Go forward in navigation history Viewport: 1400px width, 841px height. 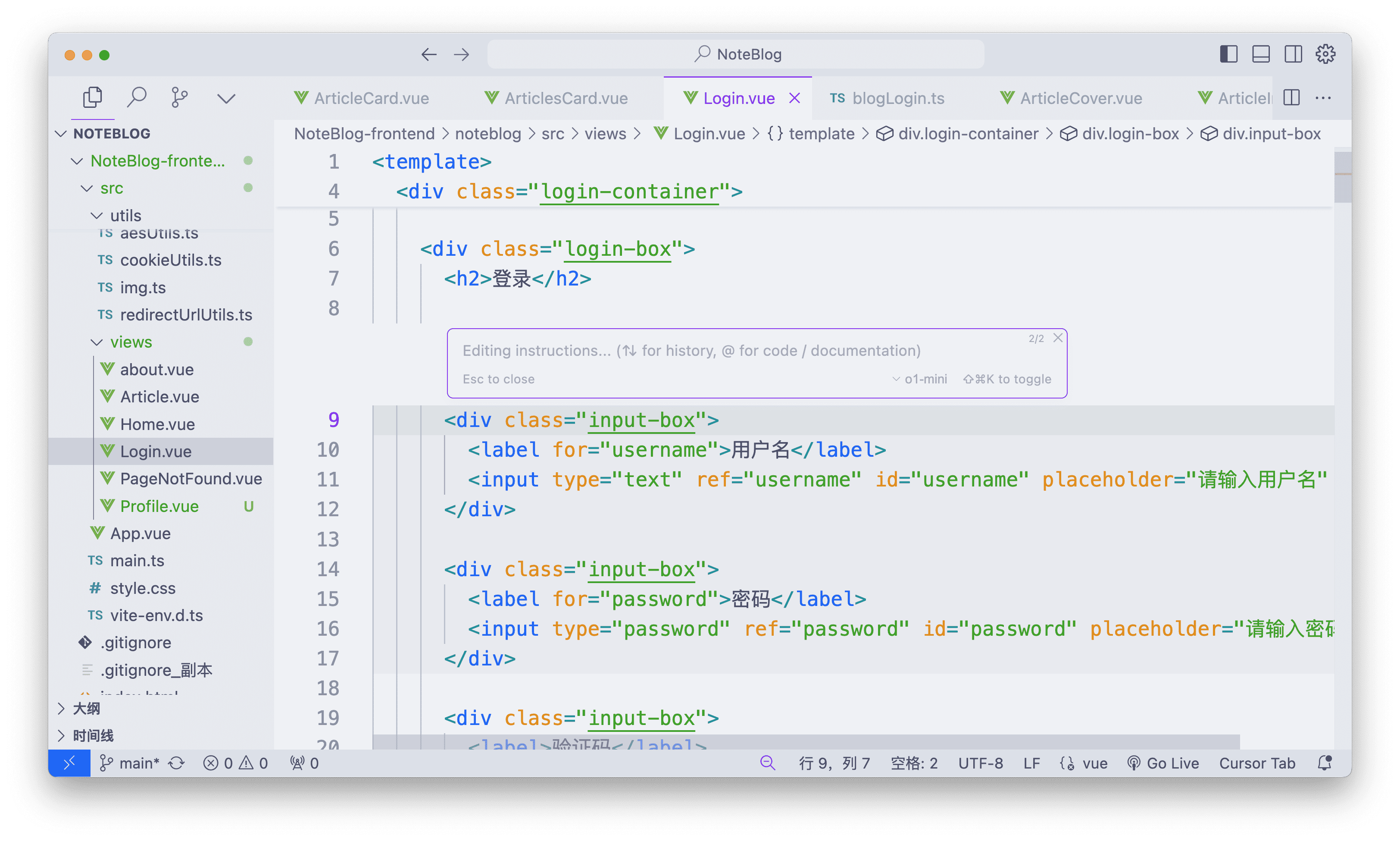462,54
